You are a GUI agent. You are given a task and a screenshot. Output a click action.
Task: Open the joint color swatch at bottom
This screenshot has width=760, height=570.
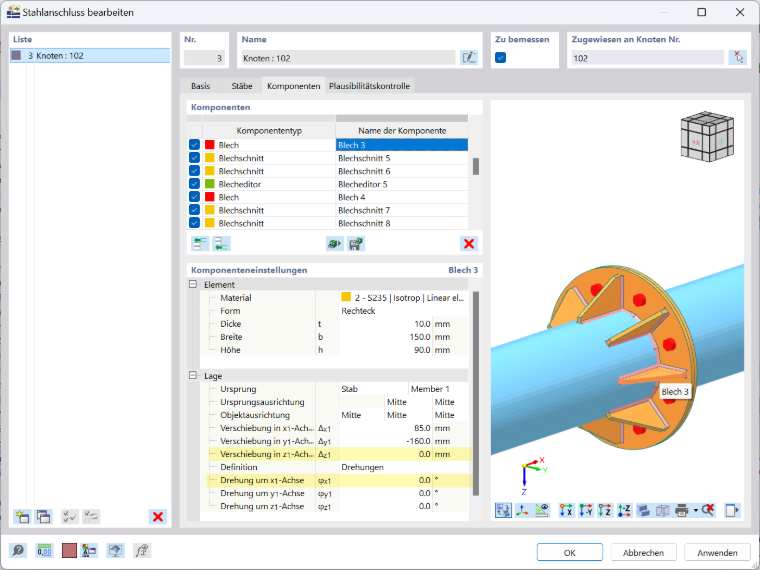[x=69, y=550]
